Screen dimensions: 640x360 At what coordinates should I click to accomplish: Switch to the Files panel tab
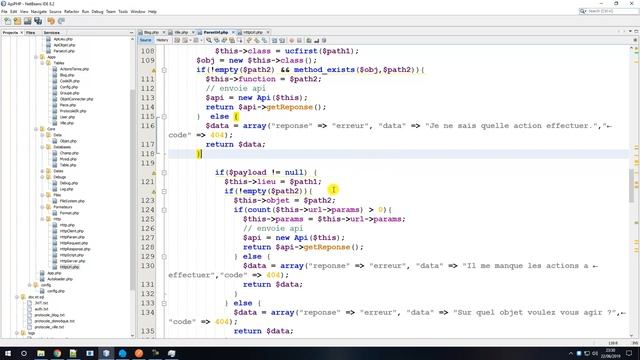tap(31, 32)
